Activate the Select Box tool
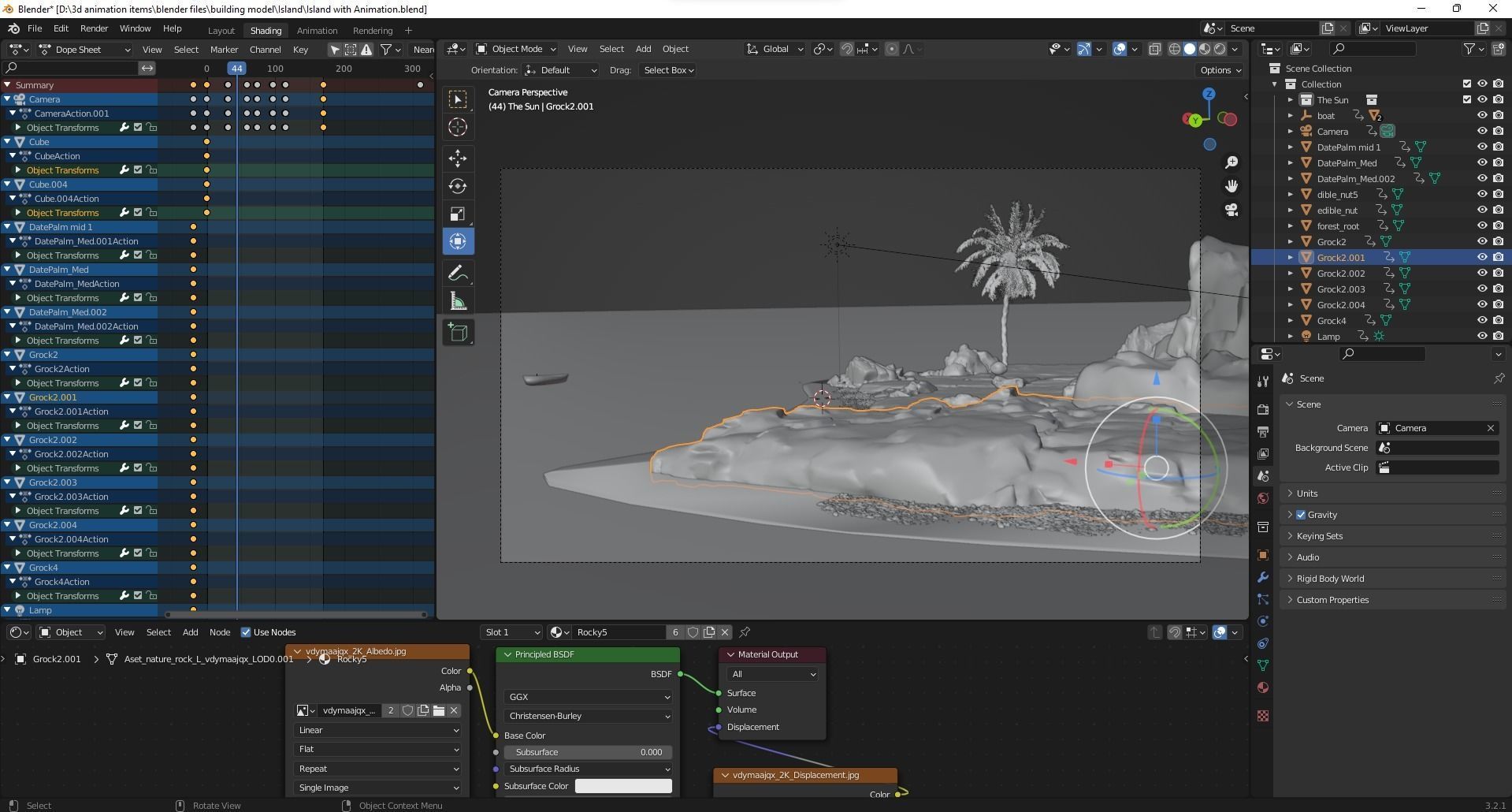Image resolution: width=1512 pixels, height=812 pixels. (x=458, y=99)
